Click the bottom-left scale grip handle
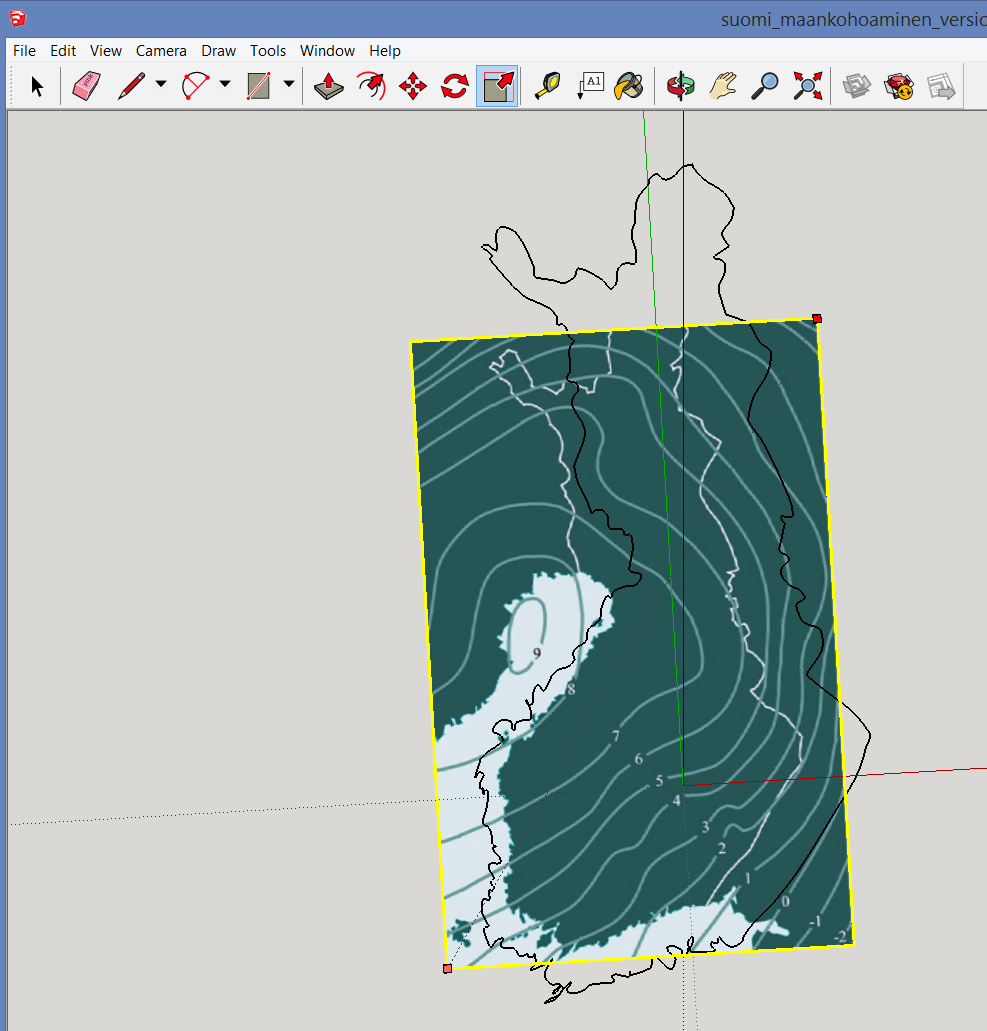The height and width of the screenshot is (1031, 987). [x=447, y=968]
